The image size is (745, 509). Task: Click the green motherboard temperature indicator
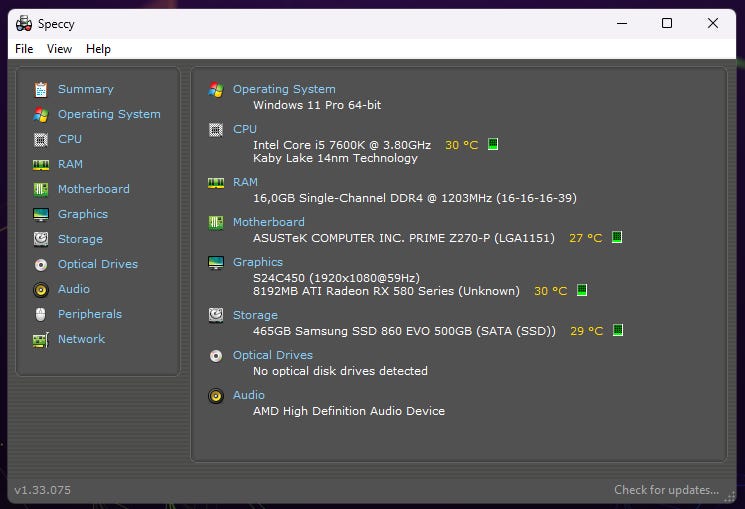pos(617,237)
